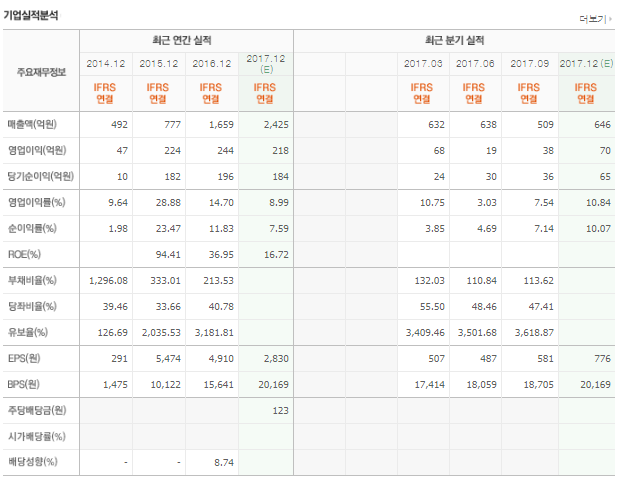Click operating margin value 28.88
Image resolution: width=618 pixels, height=480 pixels.
pos(168,203)
